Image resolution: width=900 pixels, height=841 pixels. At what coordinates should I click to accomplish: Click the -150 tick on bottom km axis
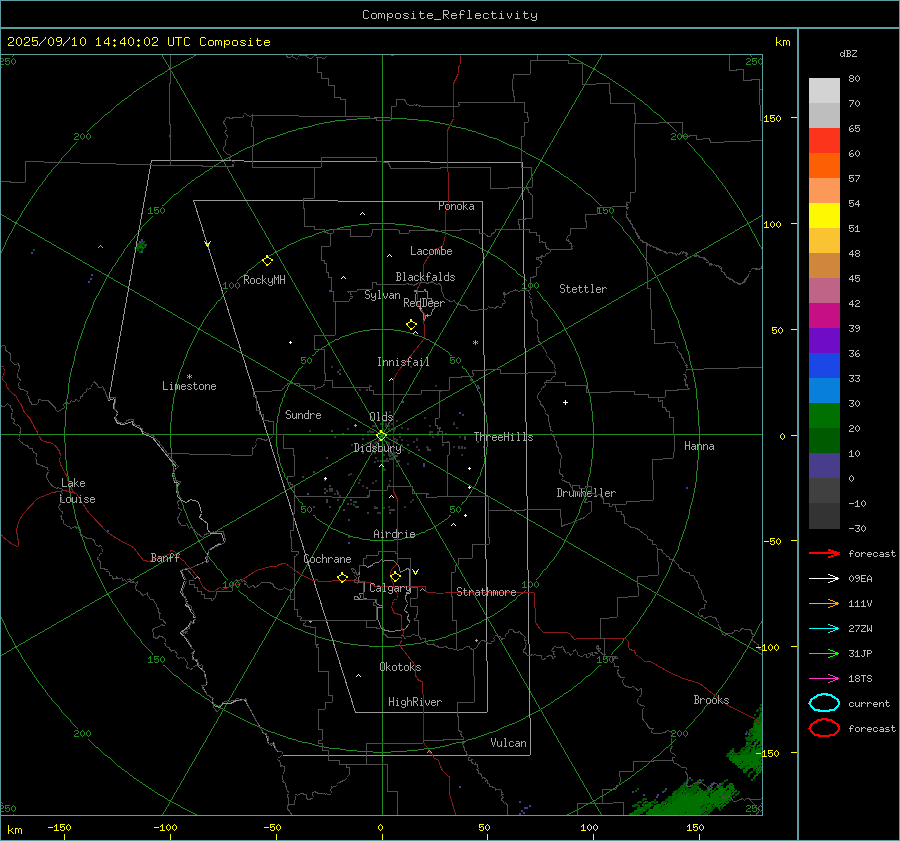(59, 827)
